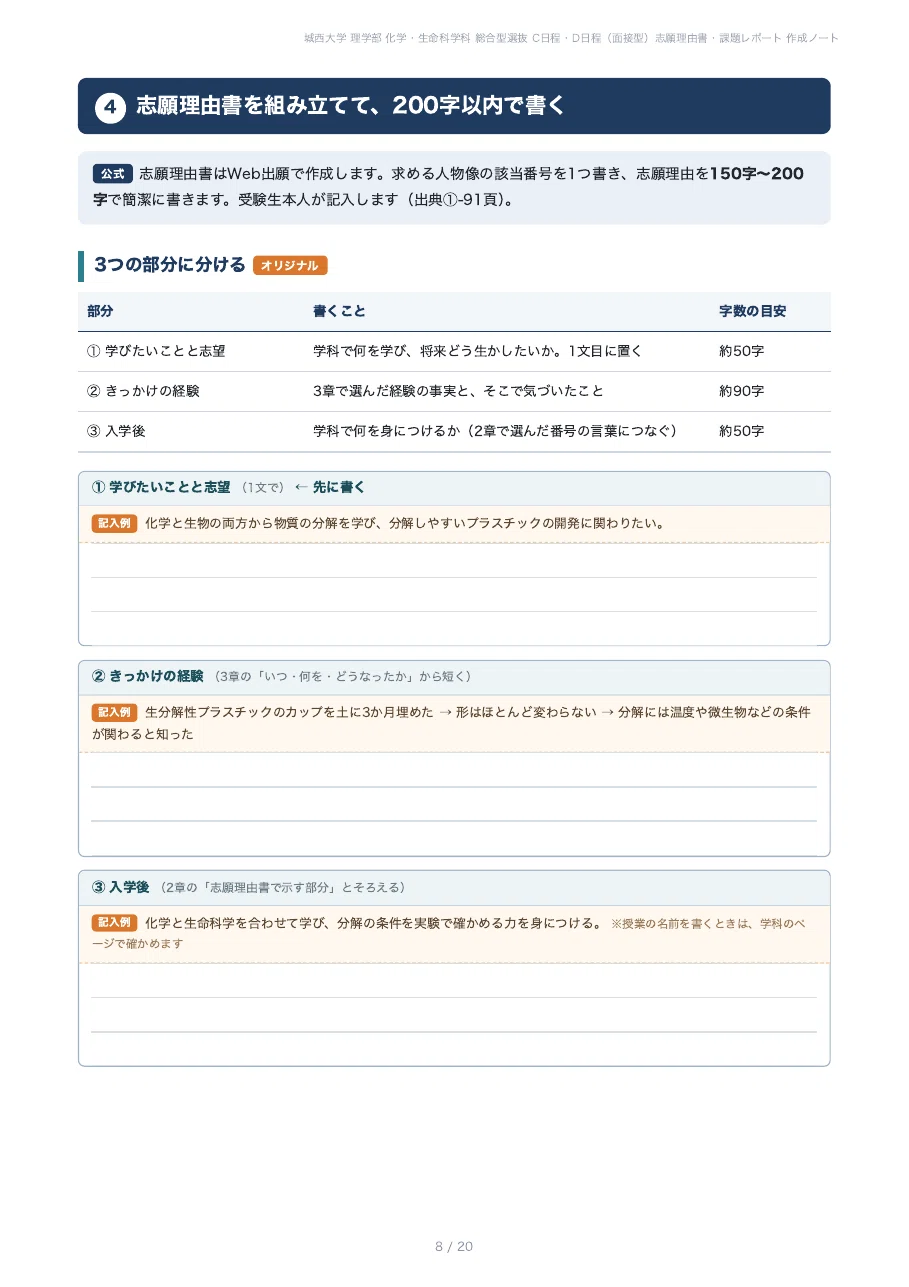
Task: Click the orange オリジナル badge
Action: pos(290,266)
